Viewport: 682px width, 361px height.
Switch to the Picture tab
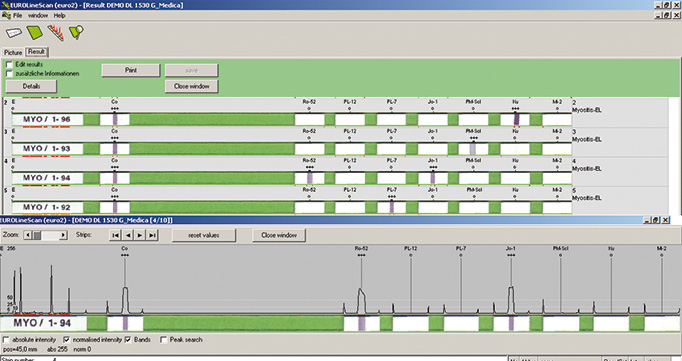coord(13,52)
